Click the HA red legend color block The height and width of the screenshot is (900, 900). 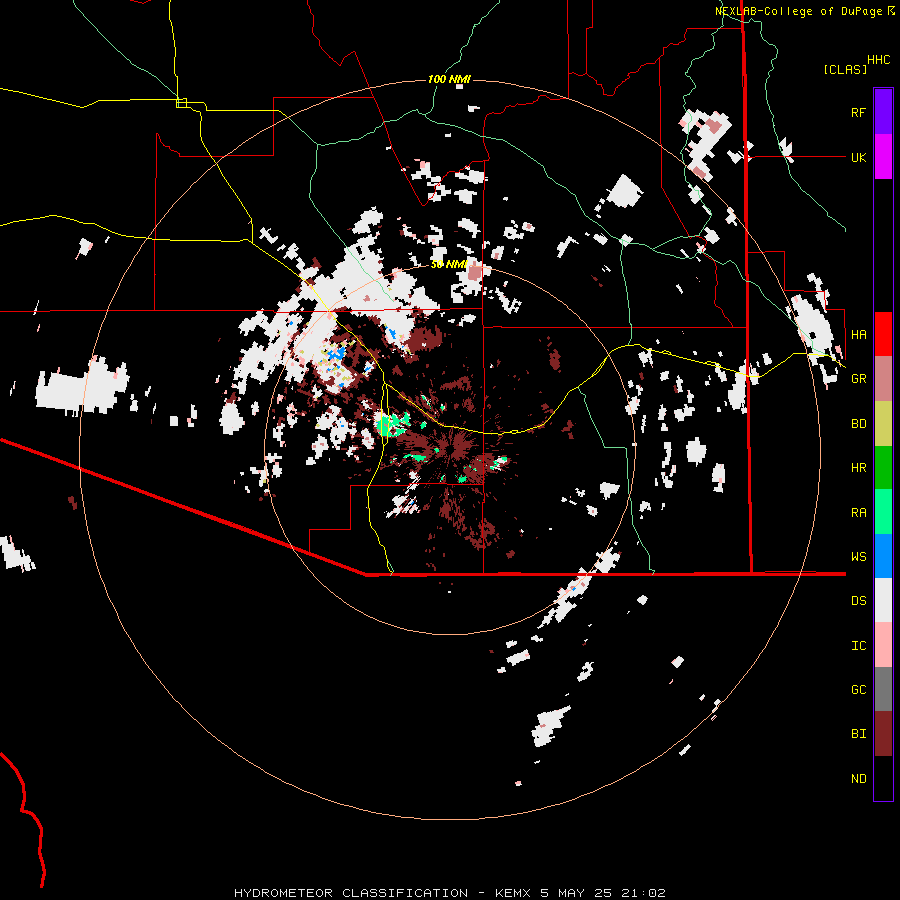pyautogui.click(x=883, y=334)
